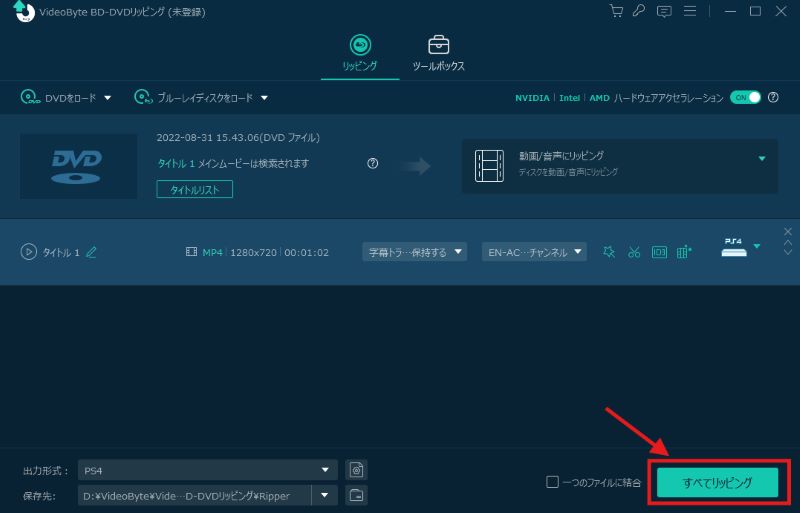
Task: Open the hamburger menu in title bar
Action: coord(690,11)
